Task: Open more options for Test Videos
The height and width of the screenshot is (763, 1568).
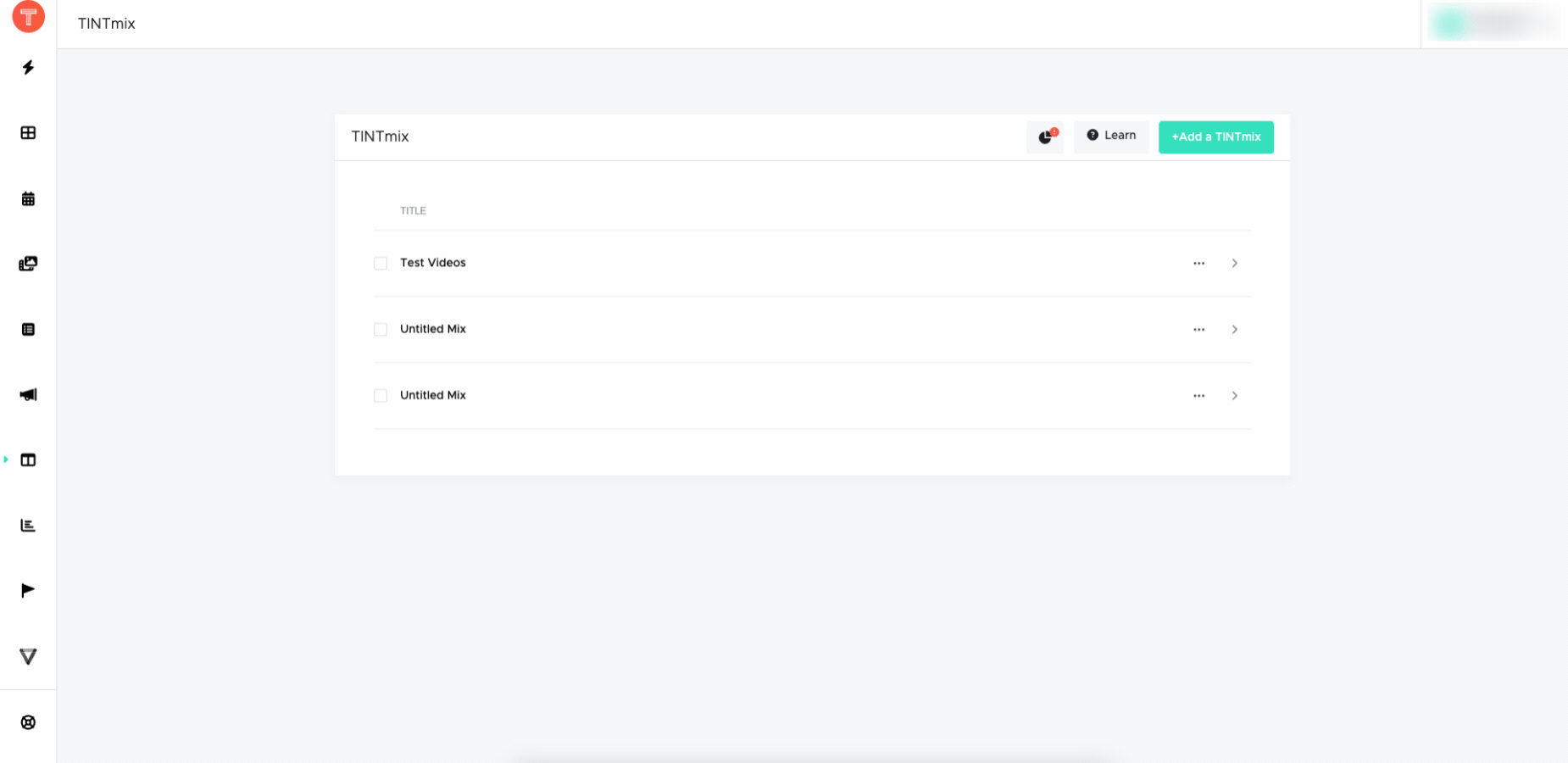Action: pyautogui.click(x=1198, y=264)
